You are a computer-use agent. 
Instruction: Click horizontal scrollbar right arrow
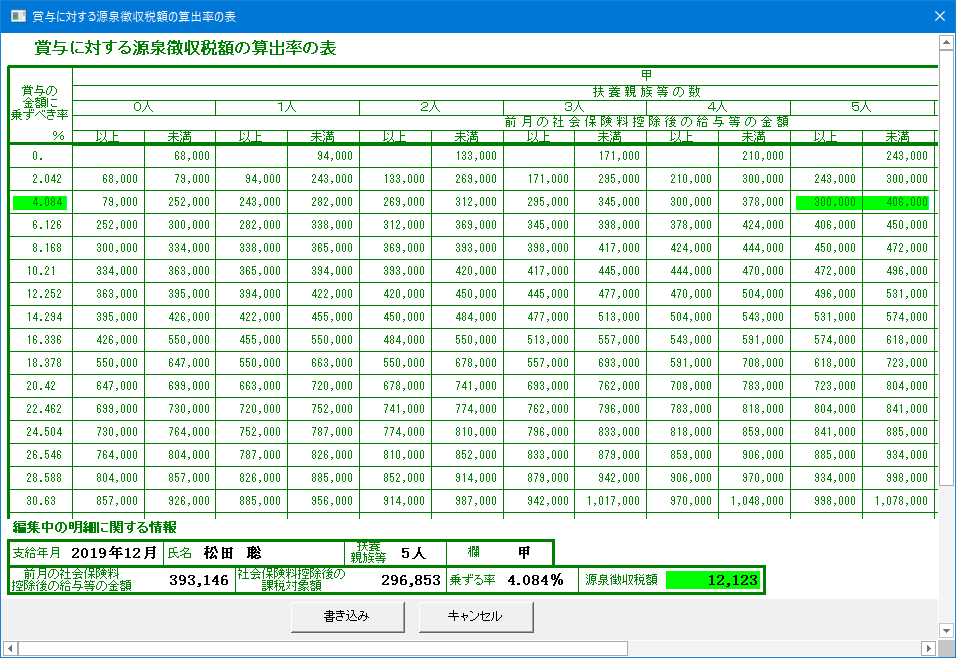pyautogui.click(x=928, y=648)
